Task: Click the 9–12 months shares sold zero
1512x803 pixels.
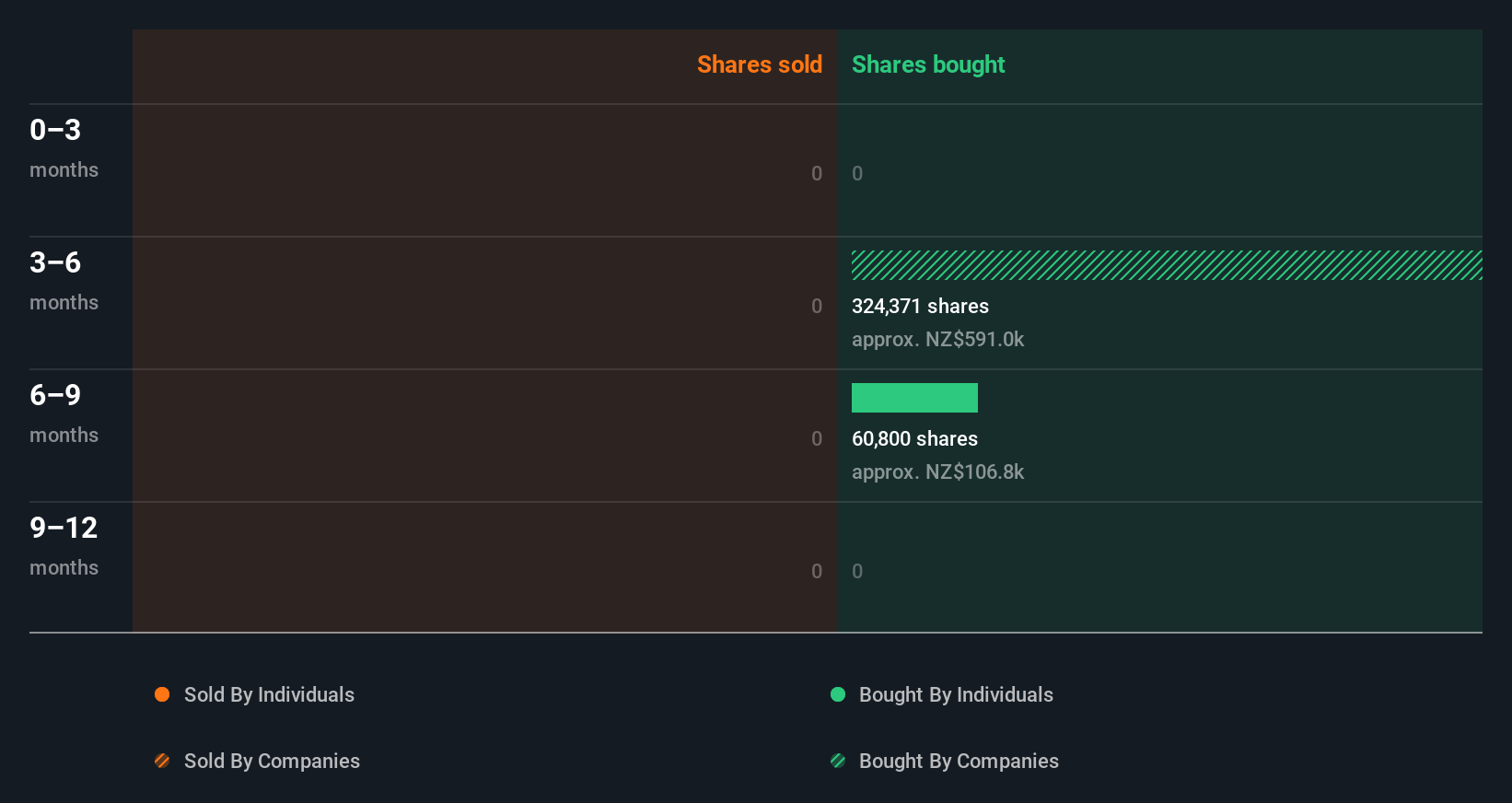Action: 817,571
